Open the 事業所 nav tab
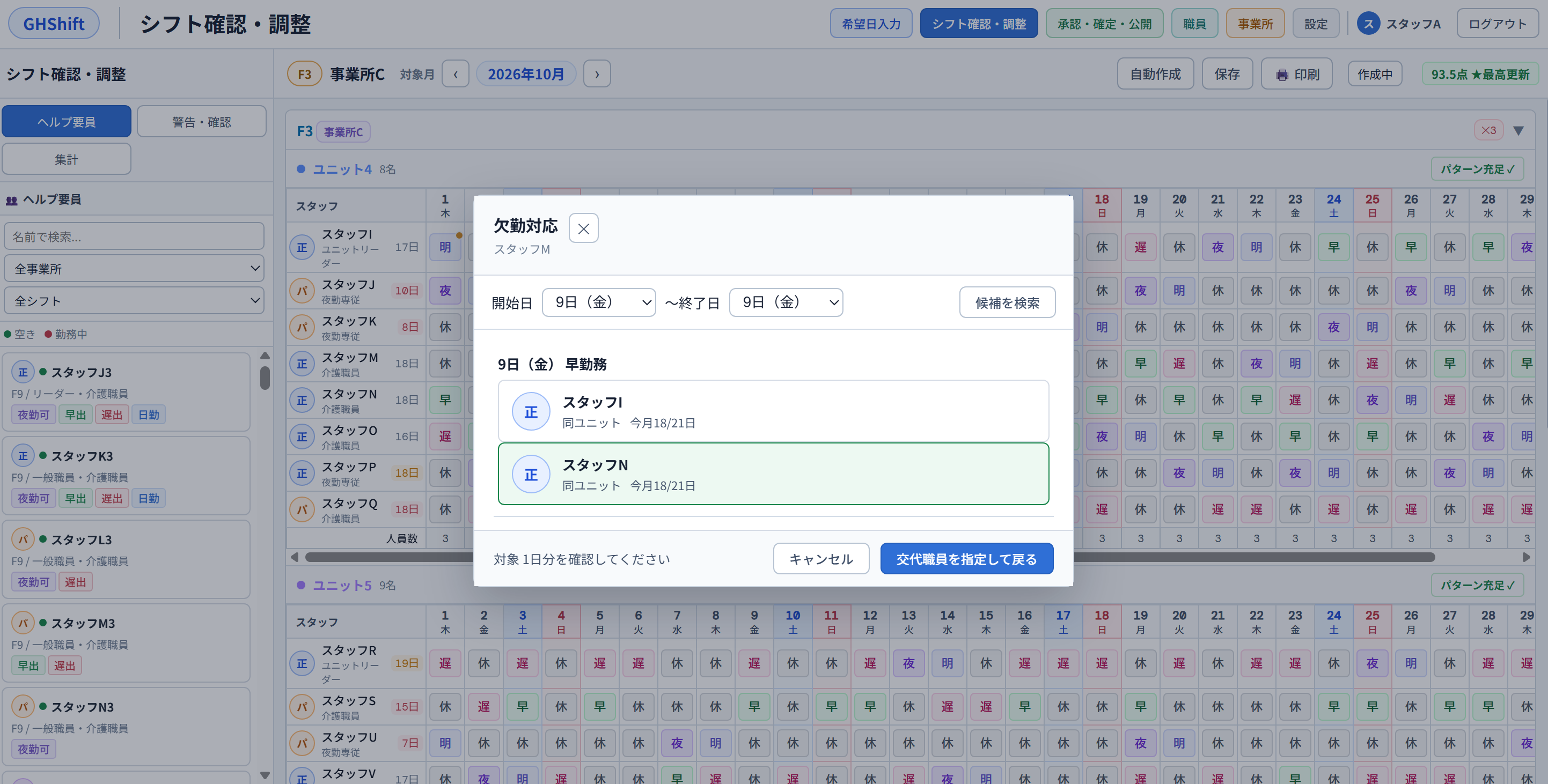Image resolution: width=1548 pixels, height=784 pixels. point(1254,24)
